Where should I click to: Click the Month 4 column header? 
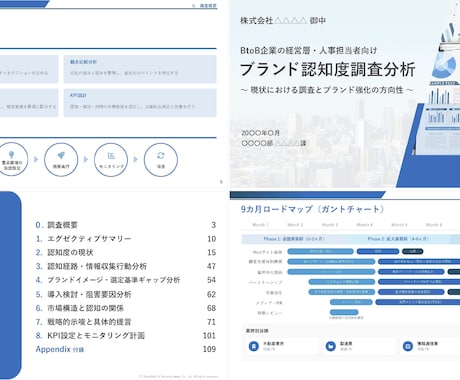(x=365, y=225)
